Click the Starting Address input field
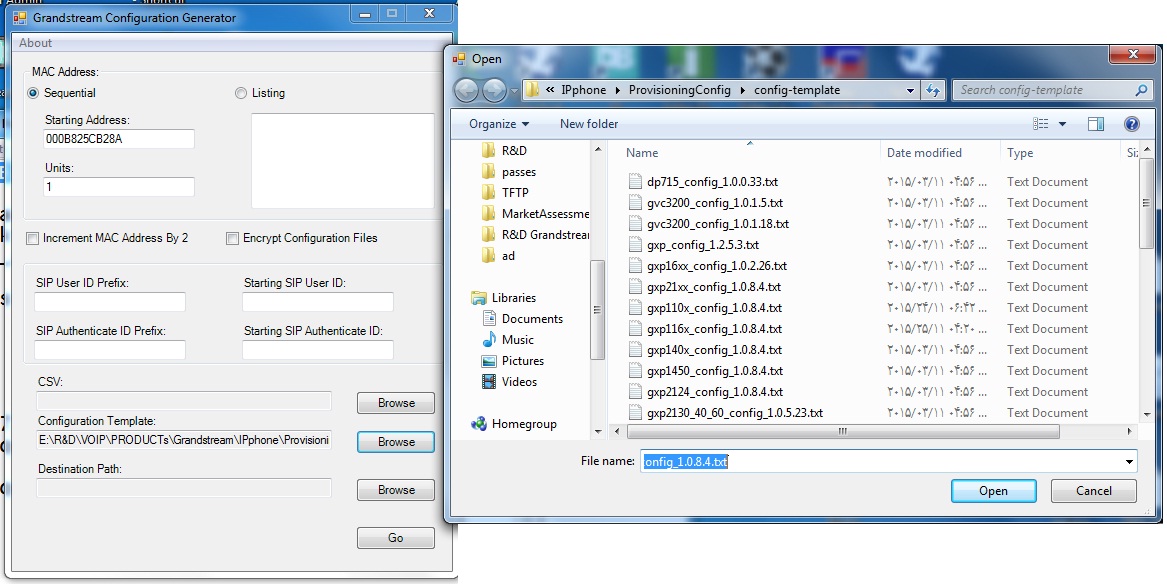Viewport: 1167px width, 584px height. (119, 139)
